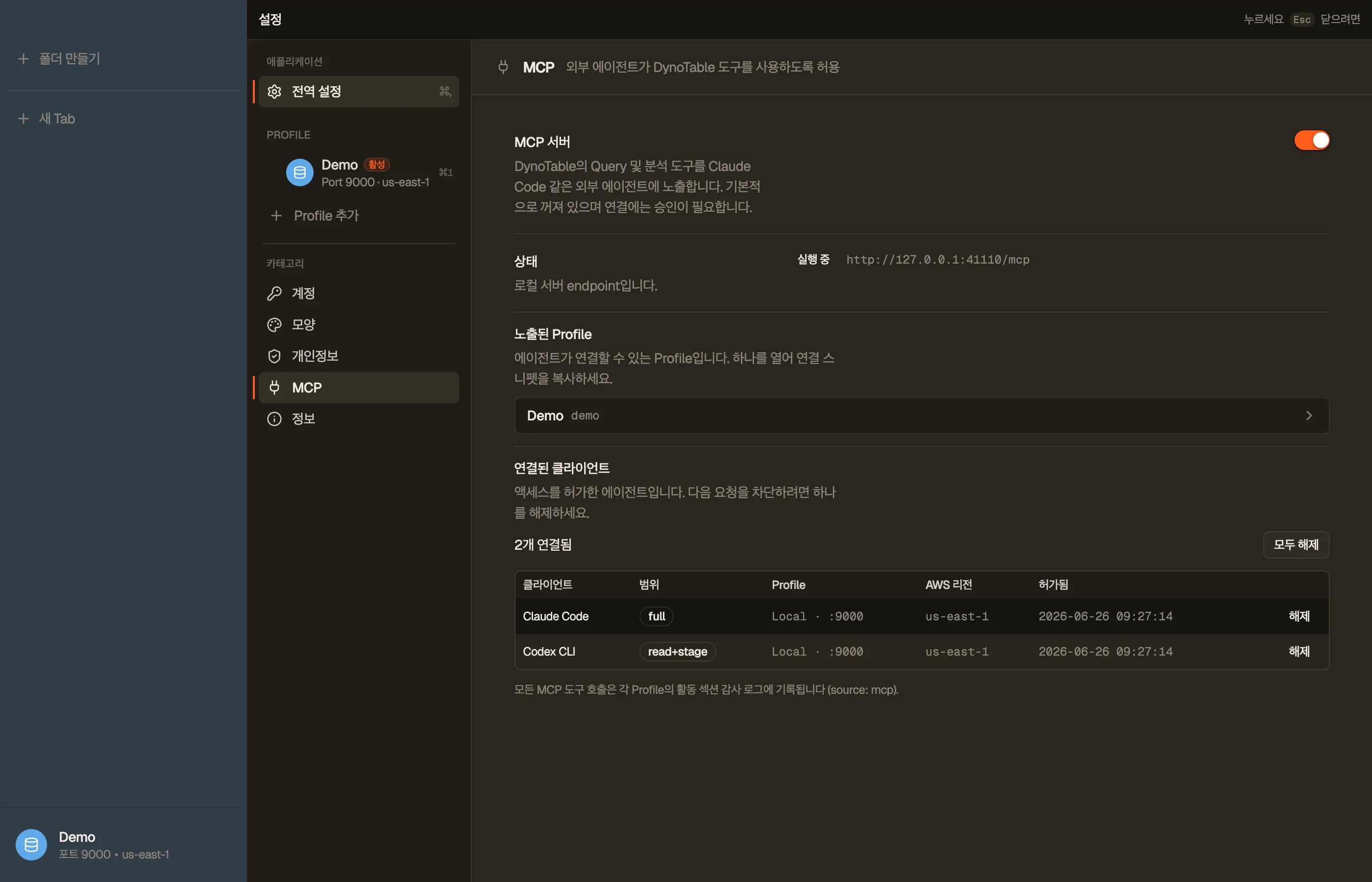The image size is (1372, 882).
Task: Click 폴더 만들기 in the left panel
Action: (x=69, y=58)
